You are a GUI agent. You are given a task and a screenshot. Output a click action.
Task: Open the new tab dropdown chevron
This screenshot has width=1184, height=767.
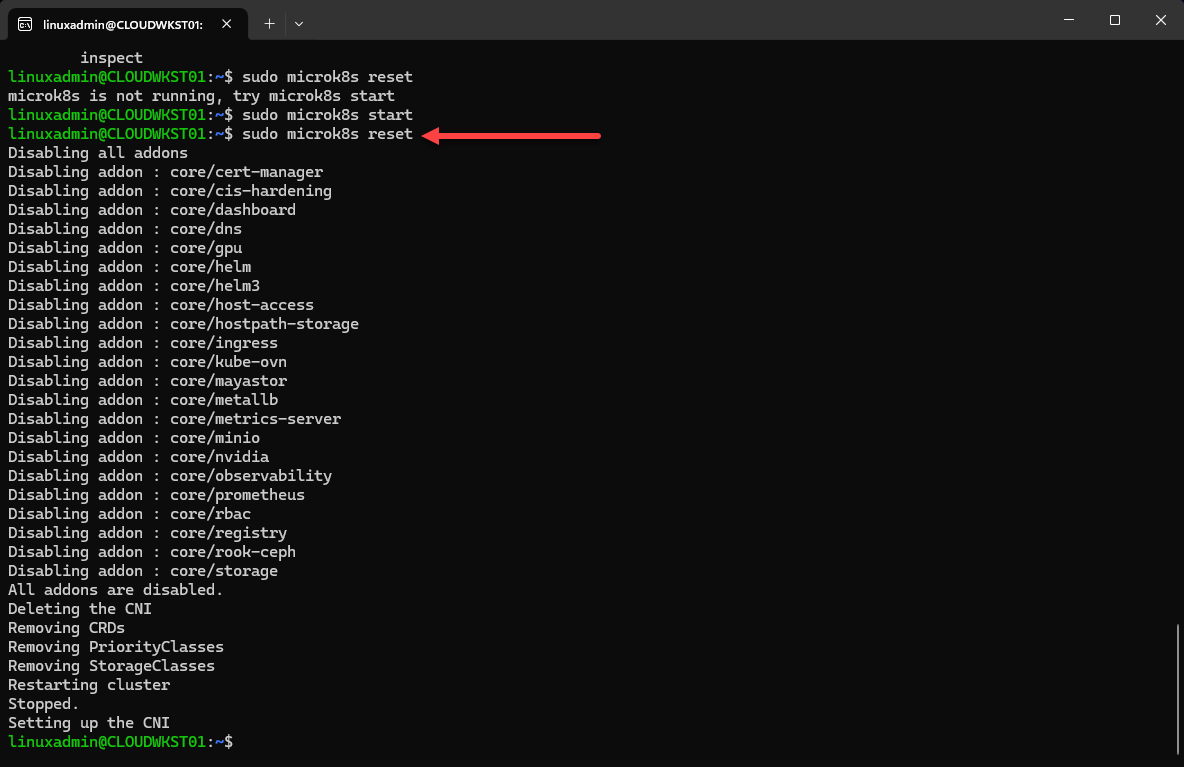click(x=298, y=22)
